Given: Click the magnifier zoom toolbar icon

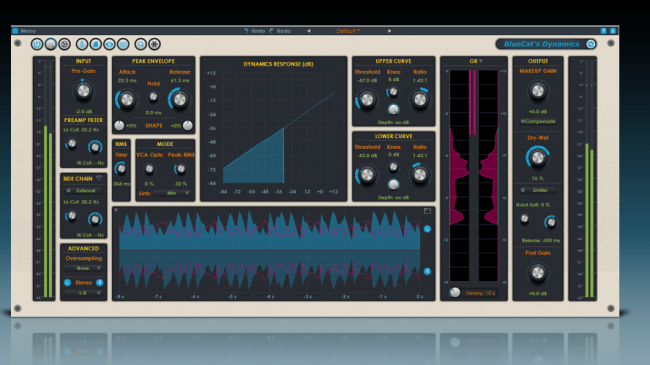Looking at the screenshot, I should click(141, 44).
